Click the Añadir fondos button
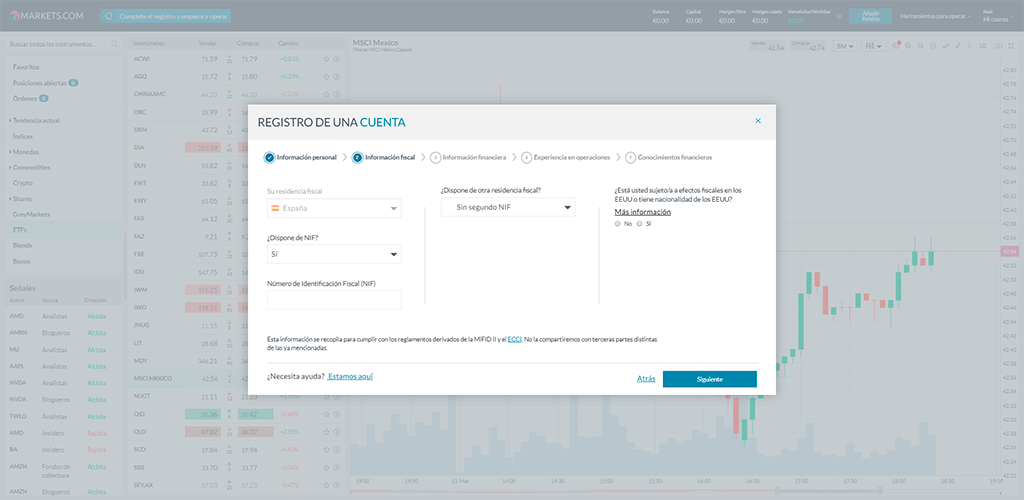1024x500 pixels. pos(871,16)
